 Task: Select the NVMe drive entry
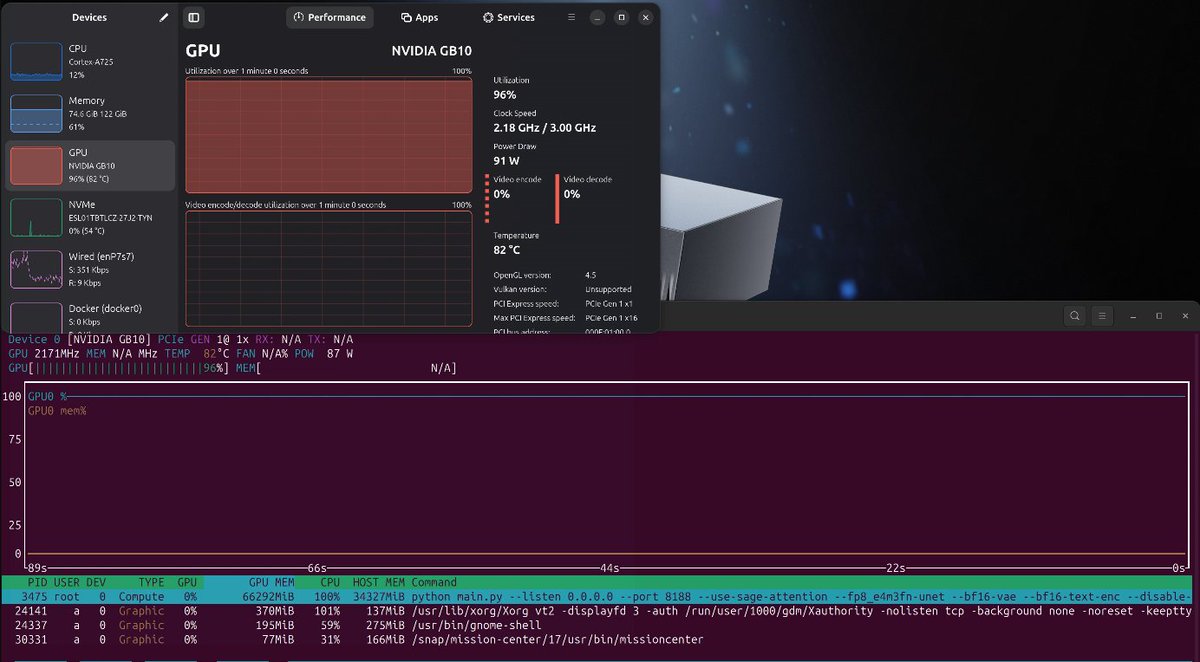(91, 217)
